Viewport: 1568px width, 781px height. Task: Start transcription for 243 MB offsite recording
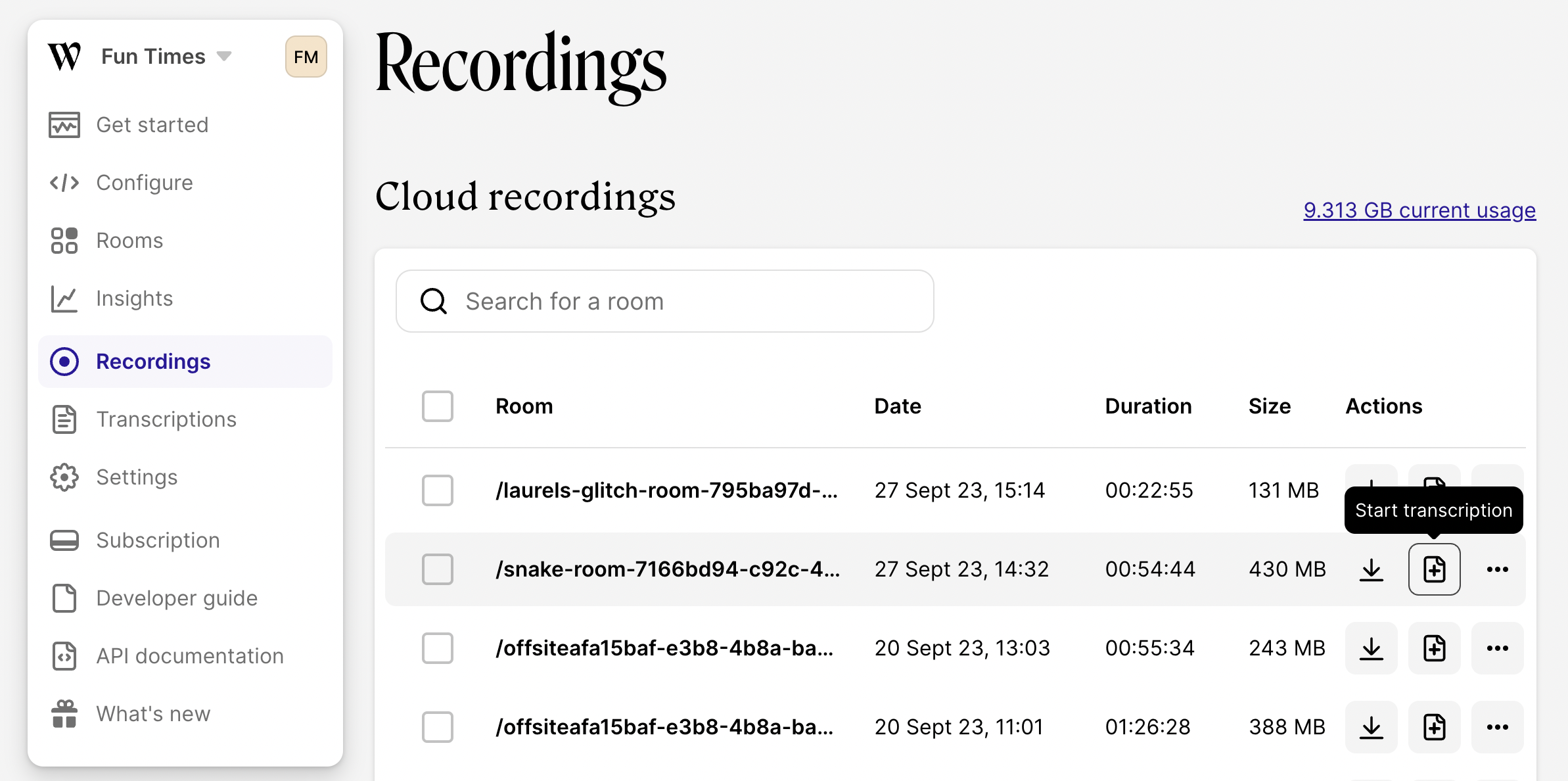coord(1434,648)
